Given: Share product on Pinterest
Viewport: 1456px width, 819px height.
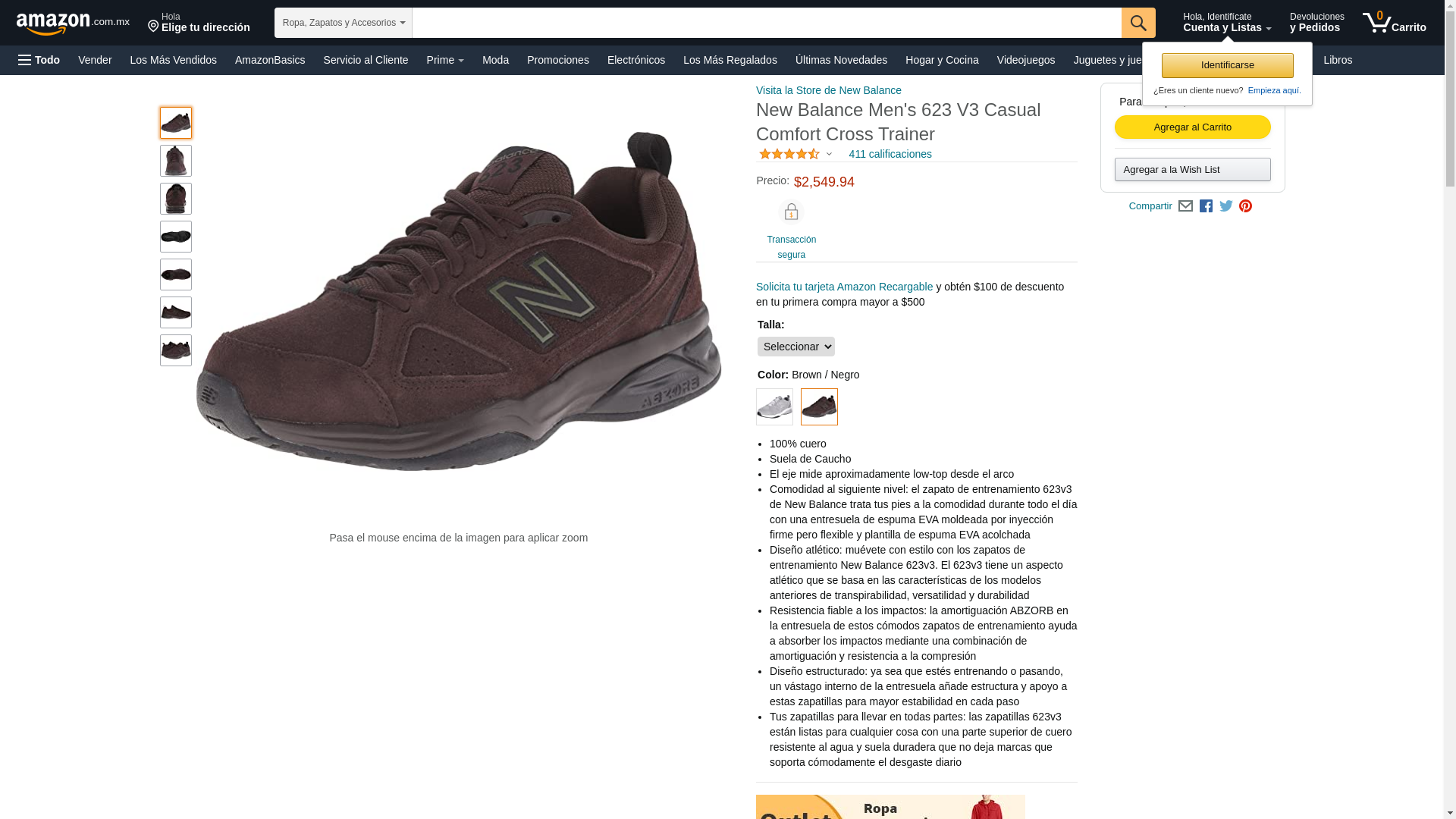Looking at the screenshot, I should (1245, 206).
